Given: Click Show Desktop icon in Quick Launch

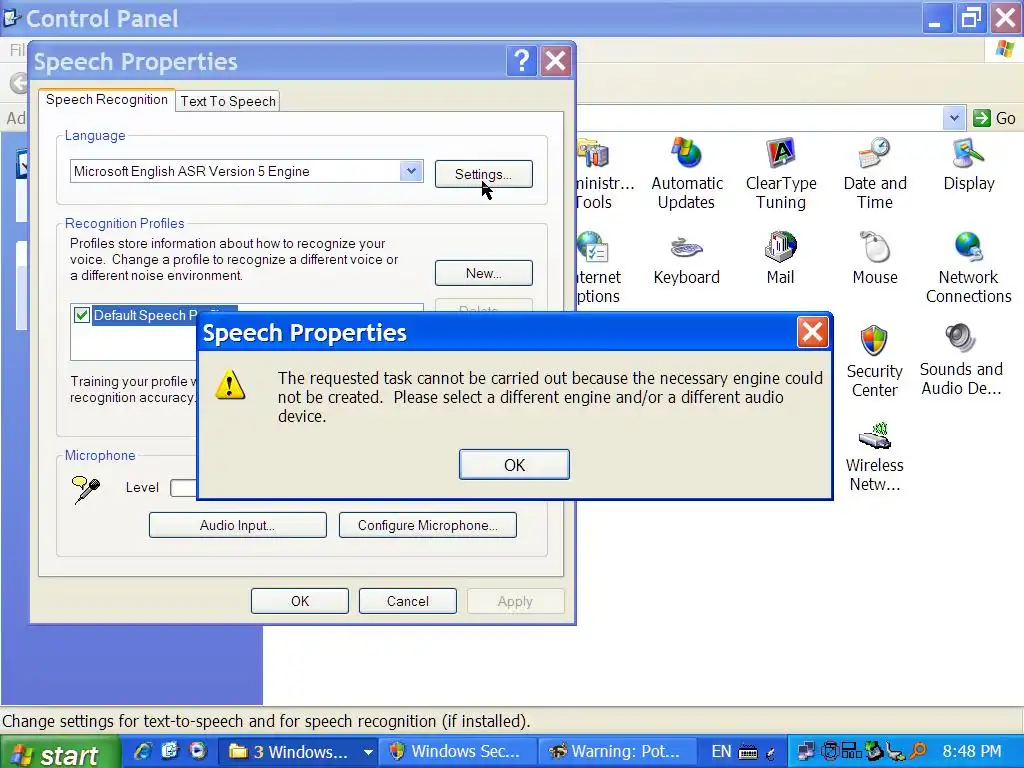Looking at the screenshot, I should (x=170, y=752).
